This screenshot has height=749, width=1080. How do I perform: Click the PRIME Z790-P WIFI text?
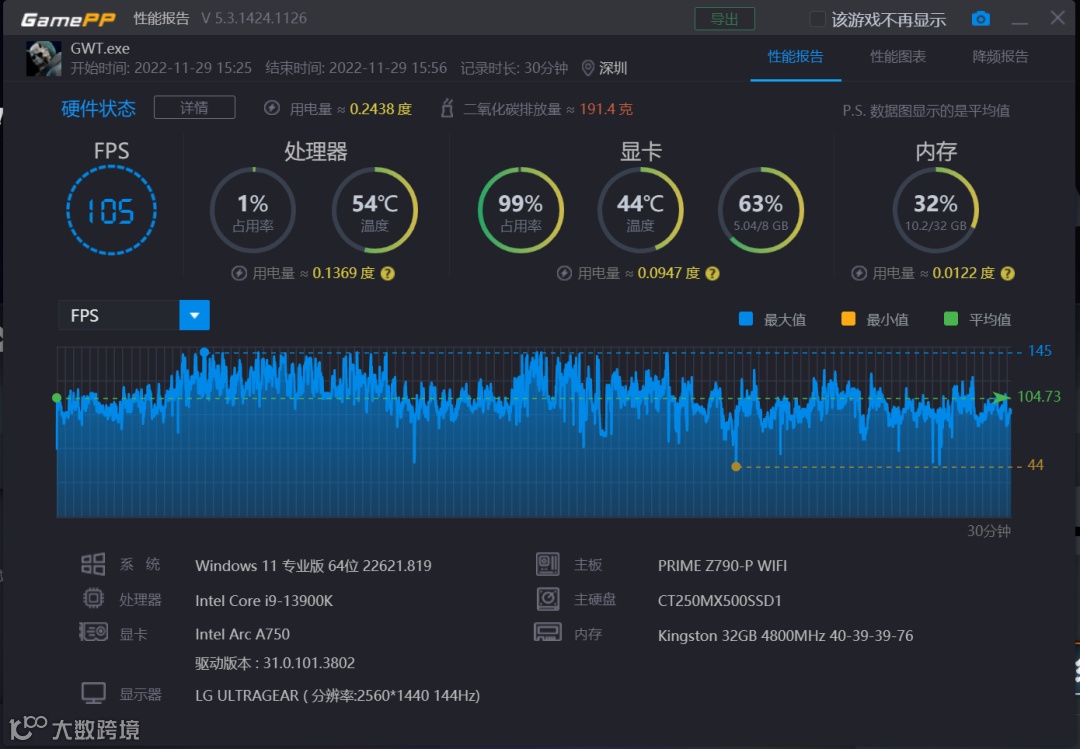pyautogui.click(x=722, y=566)
